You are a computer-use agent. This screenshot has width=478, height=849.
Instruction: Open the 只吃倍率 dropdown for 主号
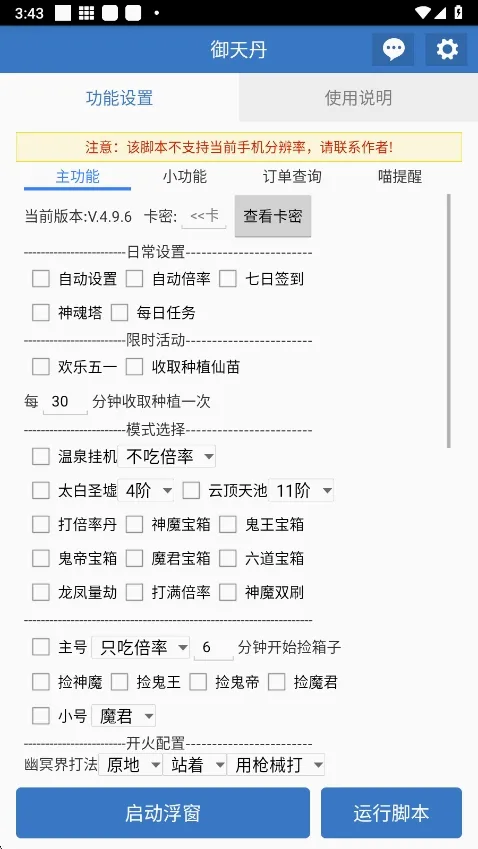(x=141, y=648)
